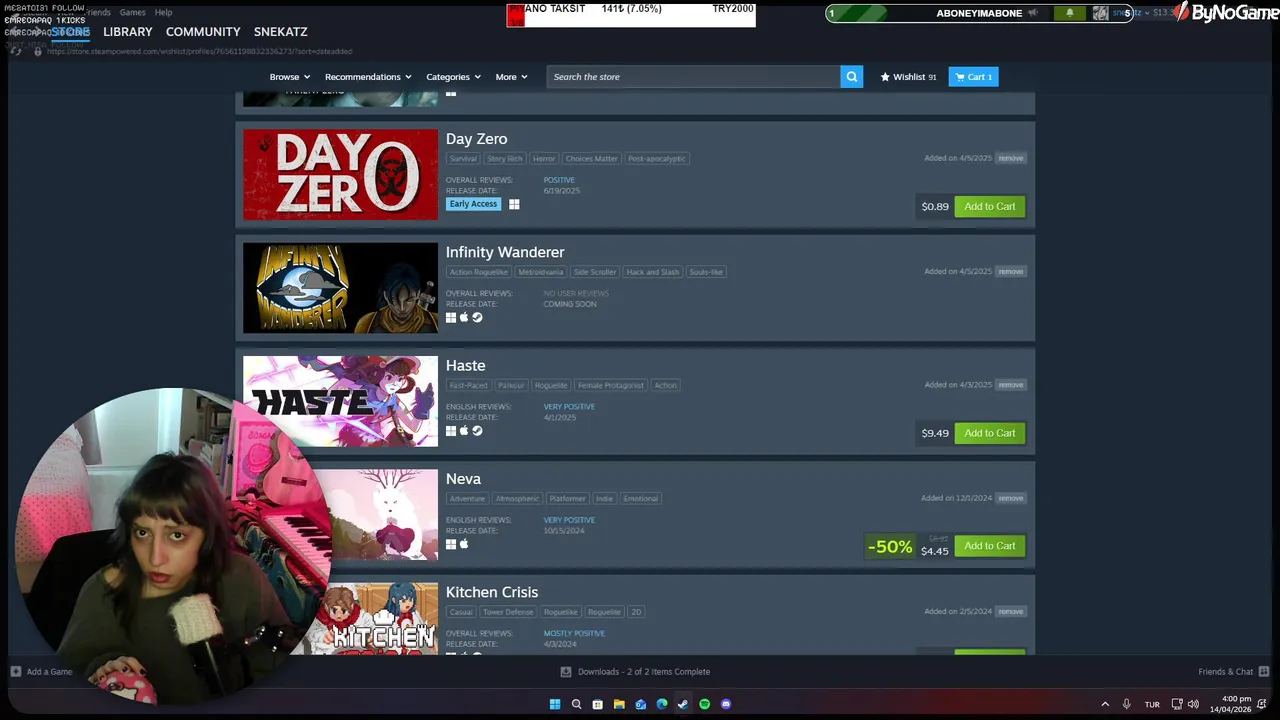1280x720 pixels.
Task: Open the Games menu
Action: [x=132, y=12]
